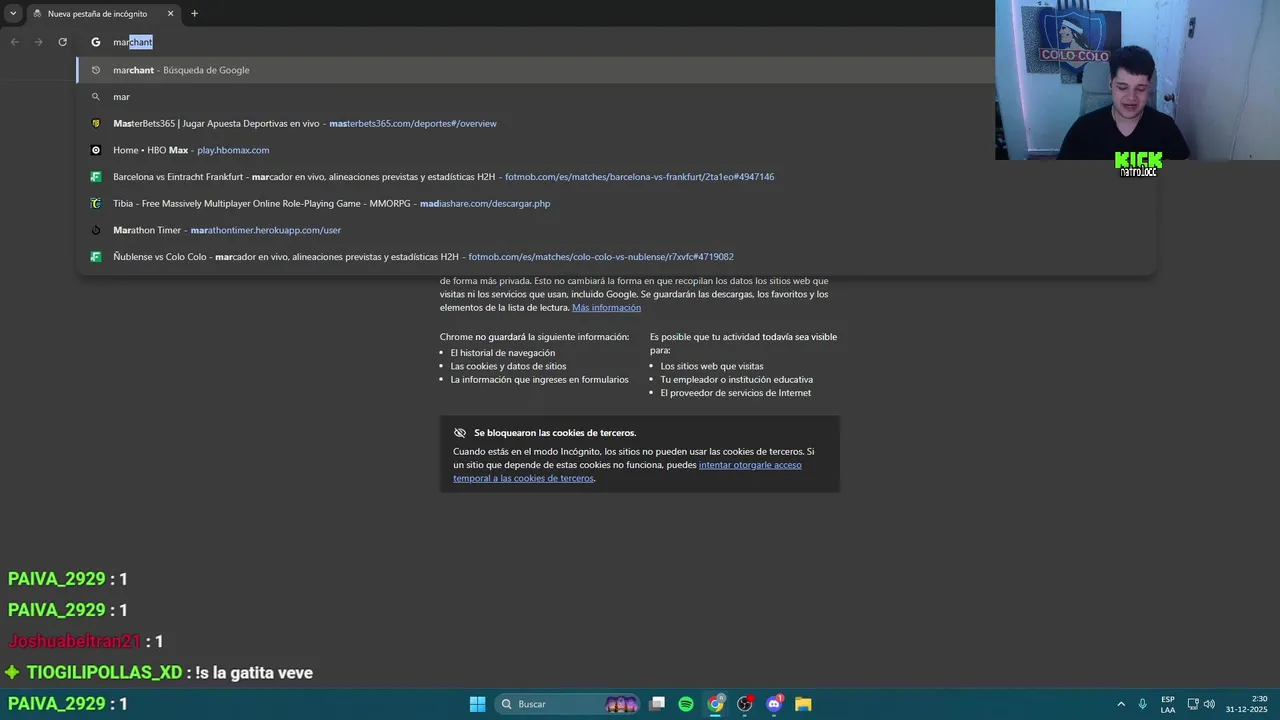Click the TIOGILIPOLLAS_XD chat message
The image size is (1280, 720).
(160, 673)
